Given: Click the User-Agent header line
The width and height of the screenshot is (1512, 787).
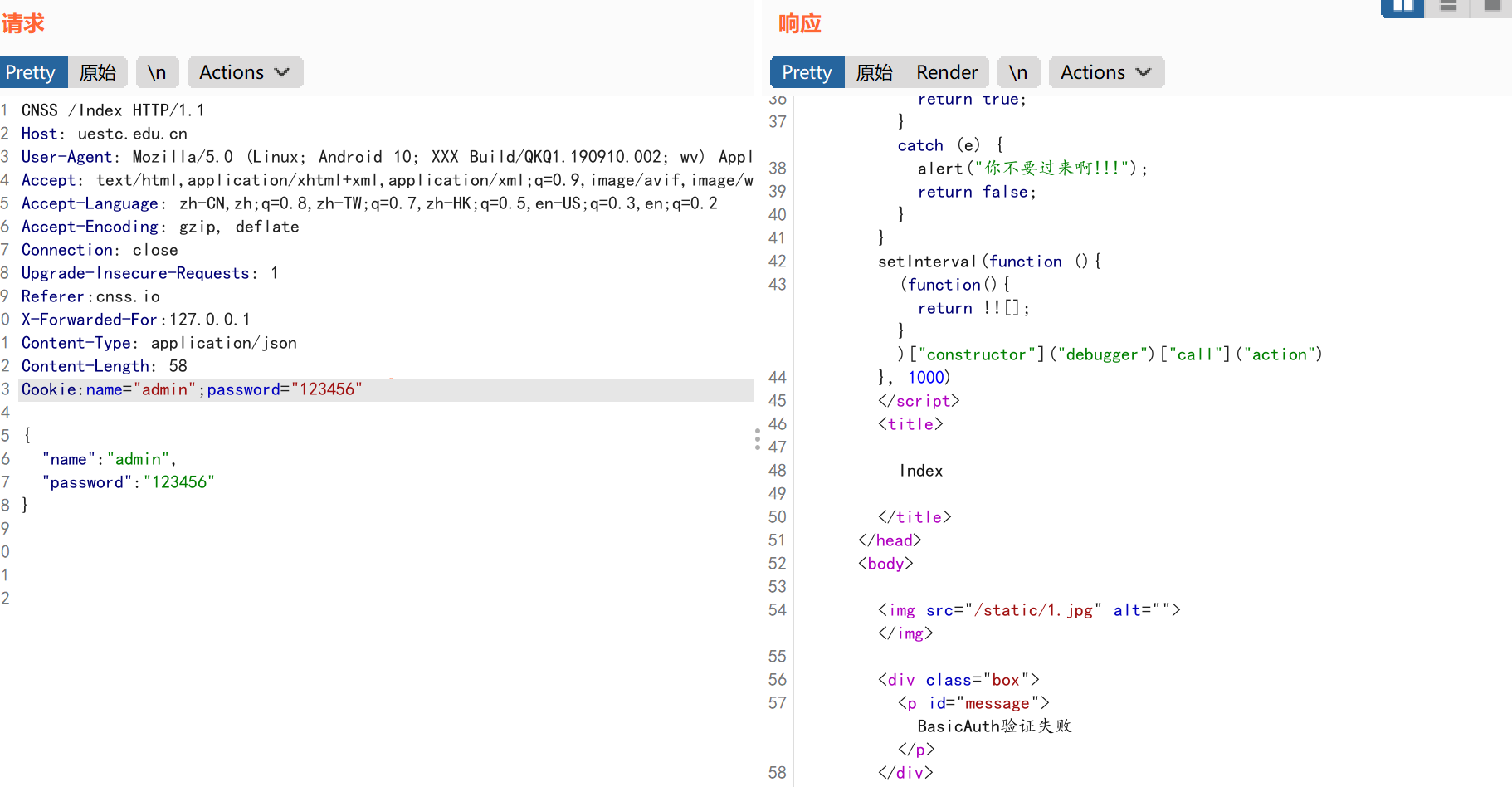Looking at the screenshot, I should pos(387,157).
